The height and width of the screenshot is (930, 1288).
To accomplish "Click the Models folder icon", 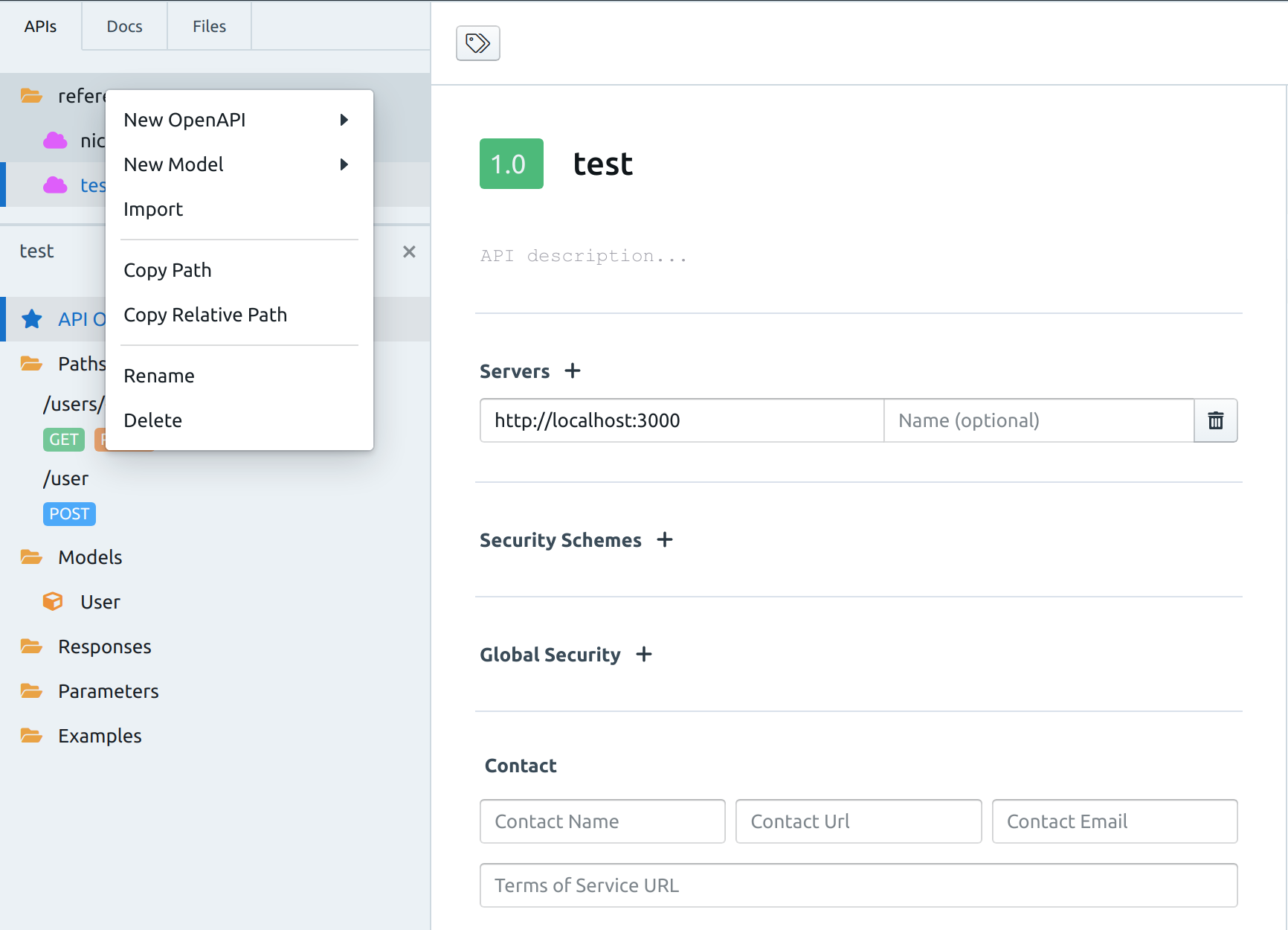I will 30,557.
